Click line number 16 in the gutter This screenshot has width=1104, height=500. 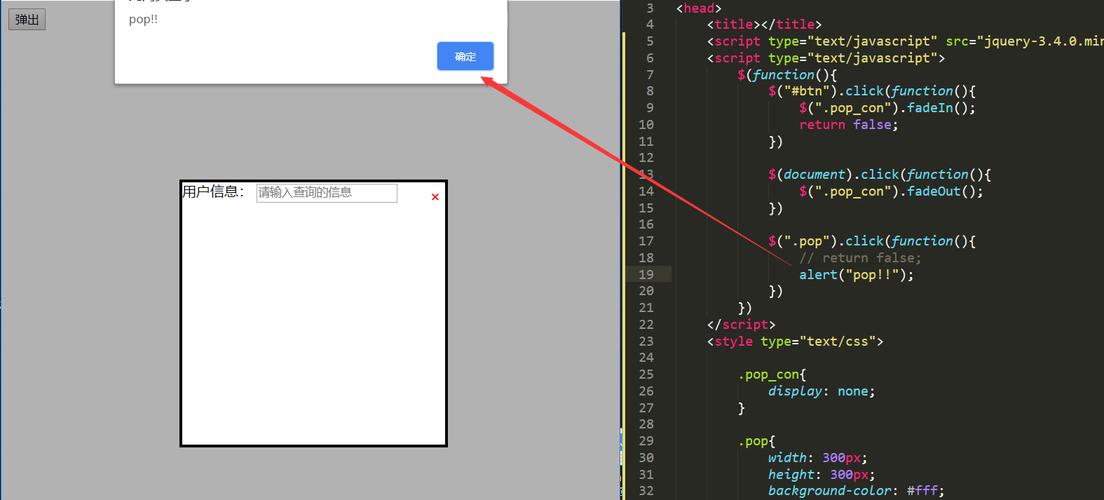(x=647, y=225)
